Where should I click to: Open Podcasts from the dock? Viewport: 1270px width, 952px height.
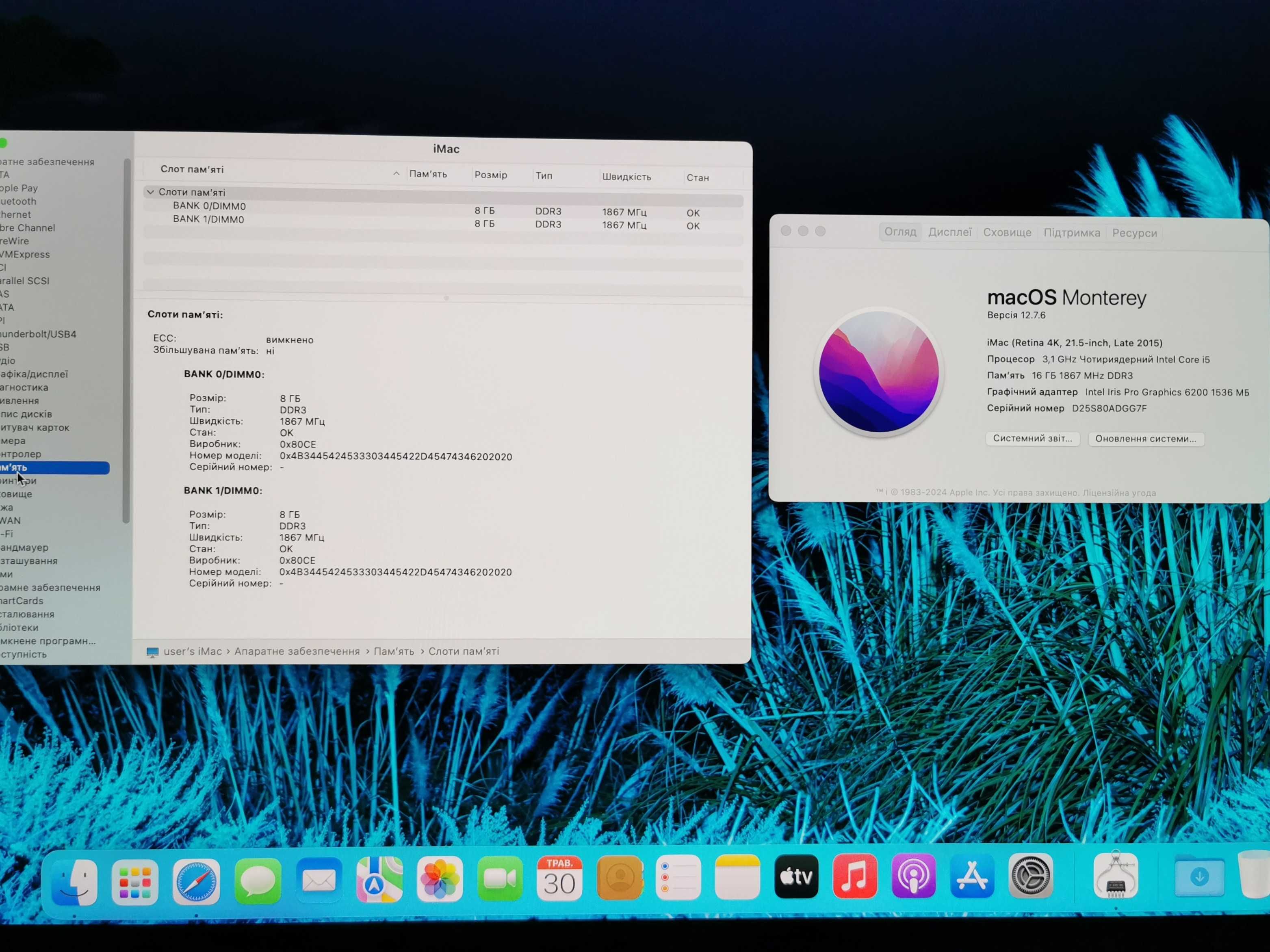coord(913,876)
